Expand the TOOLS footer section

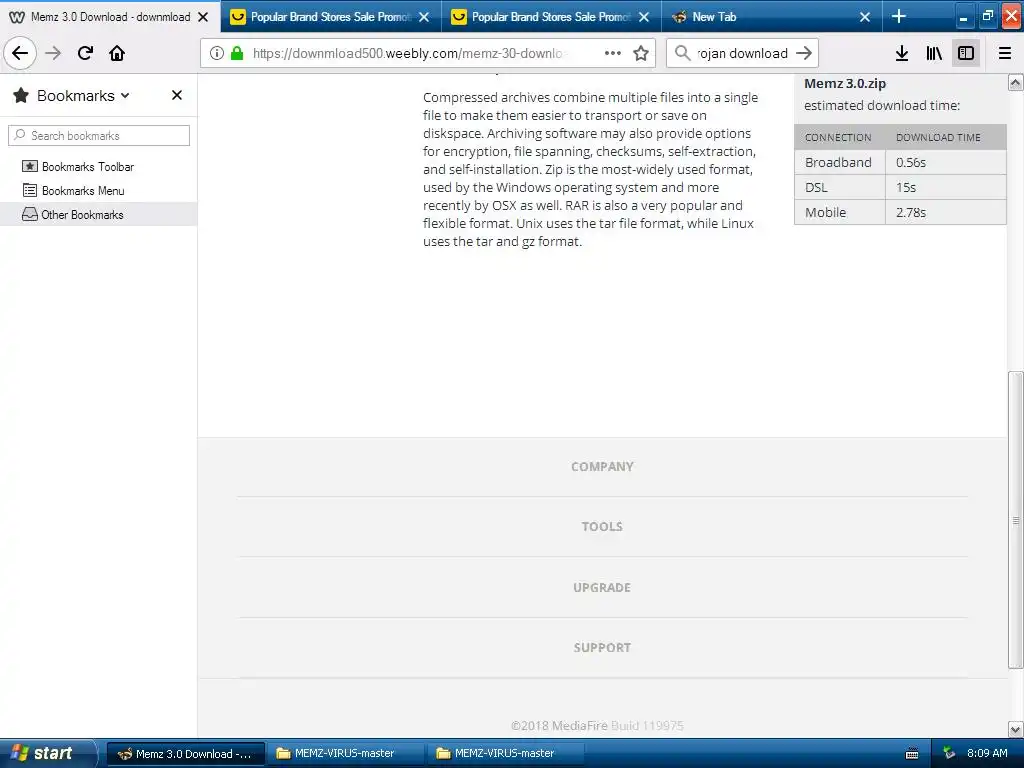click(602, 526)
